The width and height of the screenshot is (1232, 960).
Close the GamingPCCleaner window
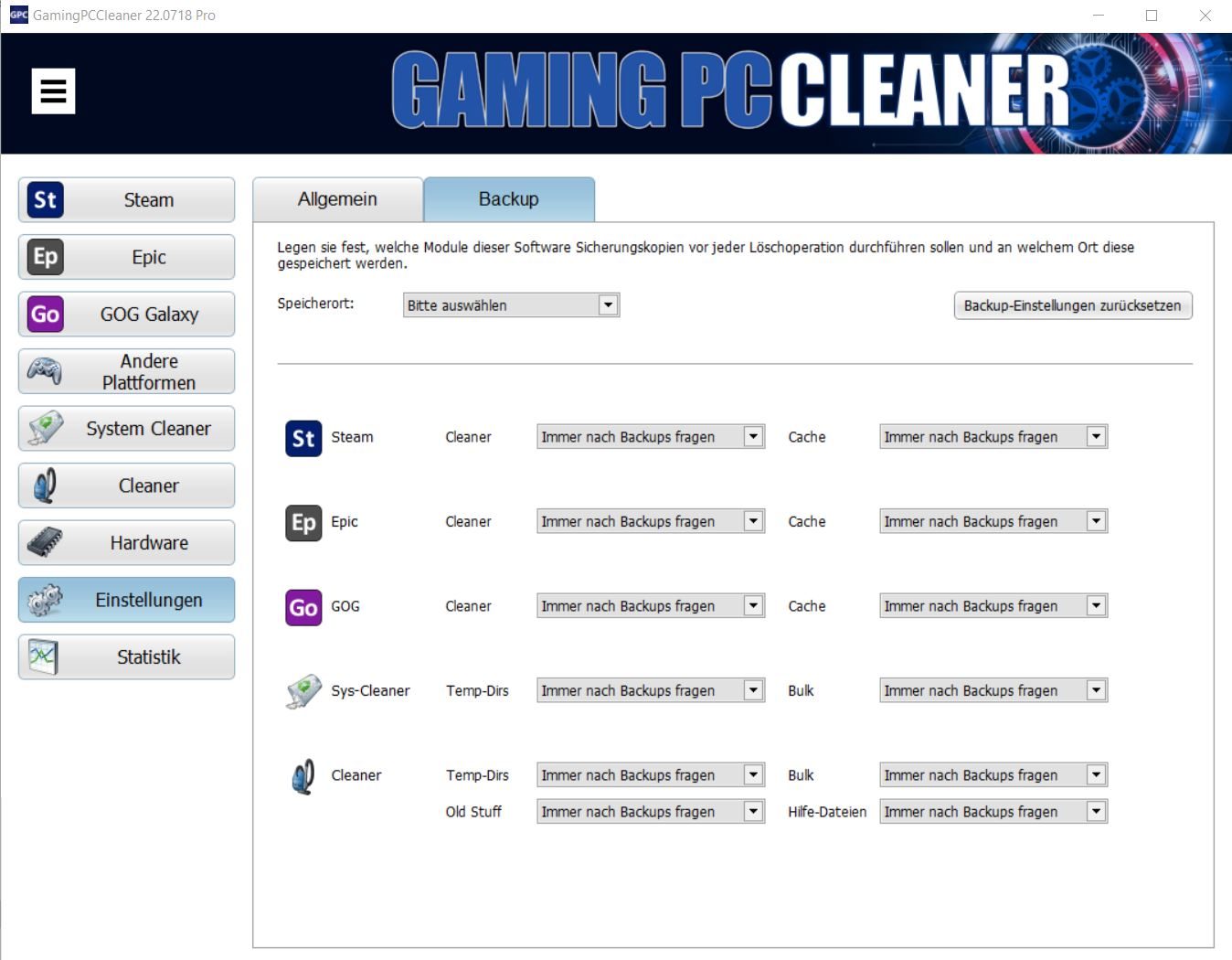click(x=1205, y=15)
